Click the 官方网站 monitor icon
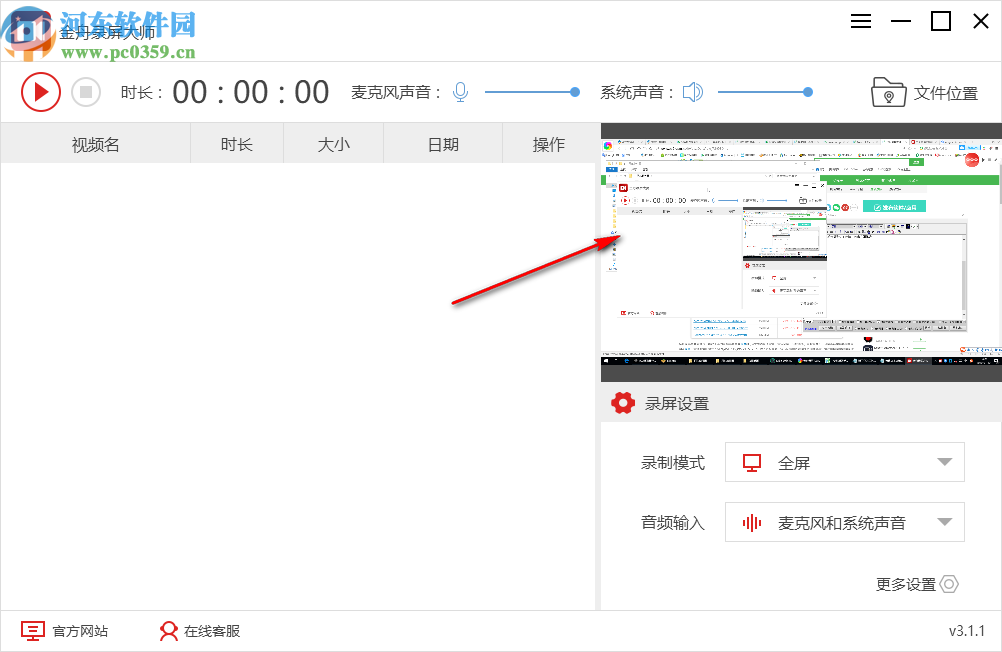Image resolution: width=1002 pixels, height=652 pixels. 33,631
